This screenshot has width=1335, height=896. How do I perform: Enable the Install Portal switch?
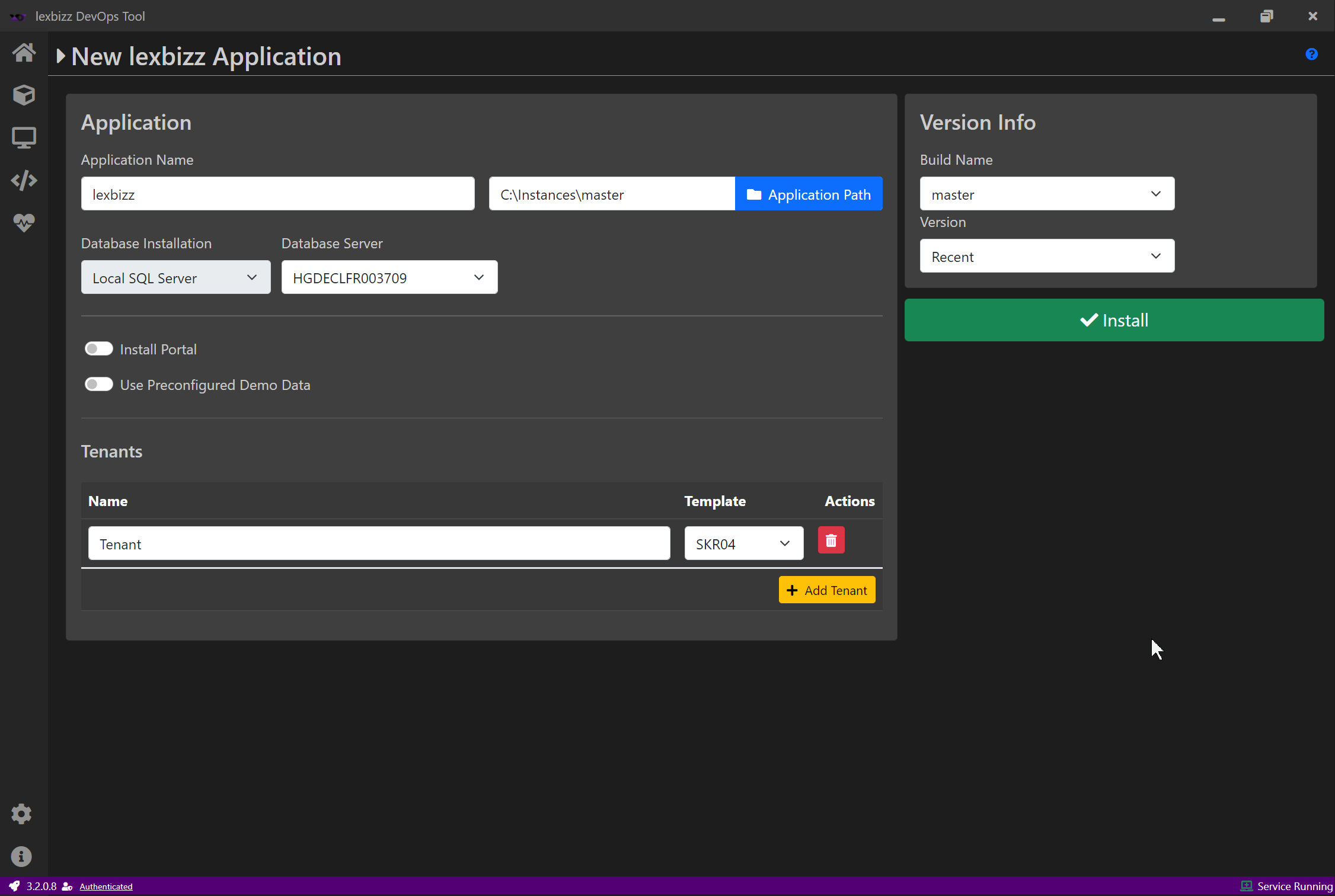(x=98, y=348)
